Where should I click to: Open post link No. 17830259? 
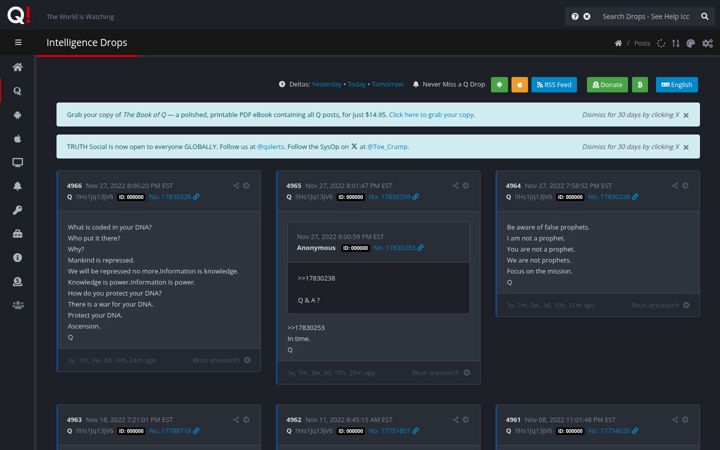tap(394, 197)
